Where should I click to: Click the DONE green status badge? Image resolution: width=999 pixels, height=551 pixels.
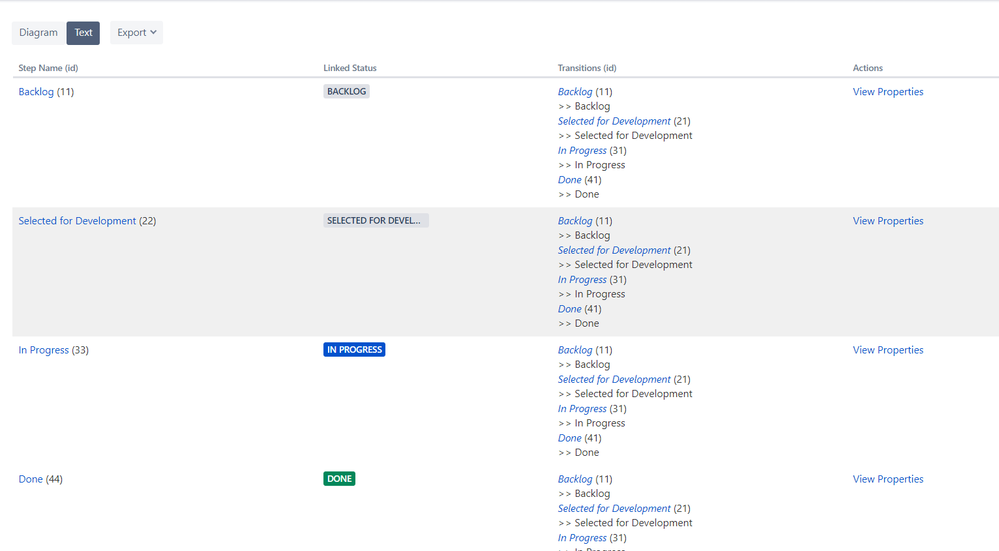[339, 478]
